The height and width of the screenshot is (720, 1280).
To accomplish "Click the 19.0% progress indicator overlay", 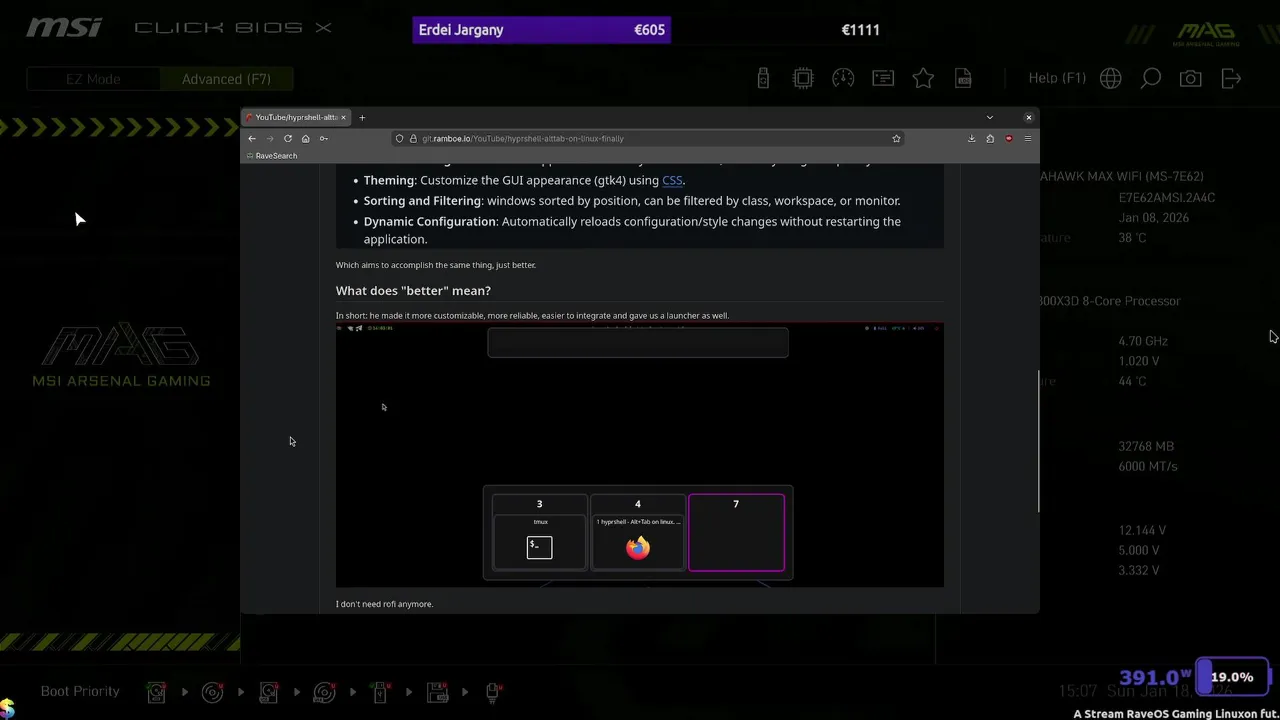I will coord(1232,677).
